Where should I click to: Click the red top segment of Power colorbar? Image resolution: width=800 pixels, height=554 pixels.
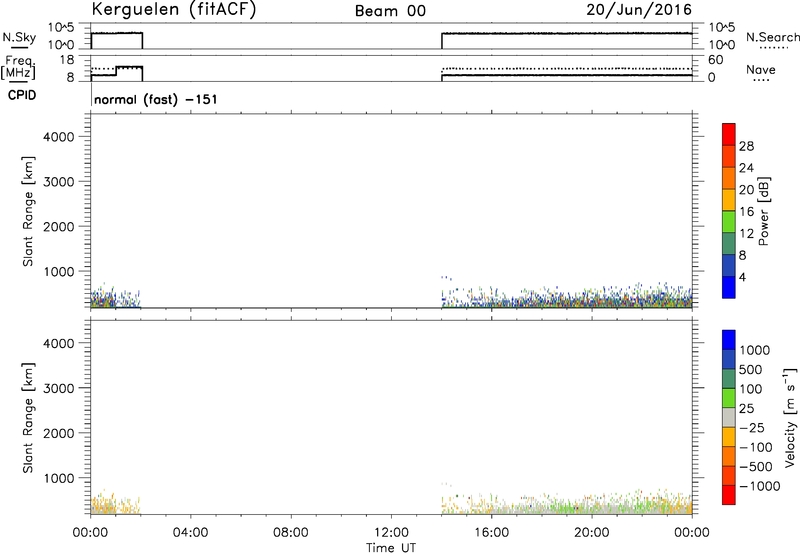coord(729,134)
